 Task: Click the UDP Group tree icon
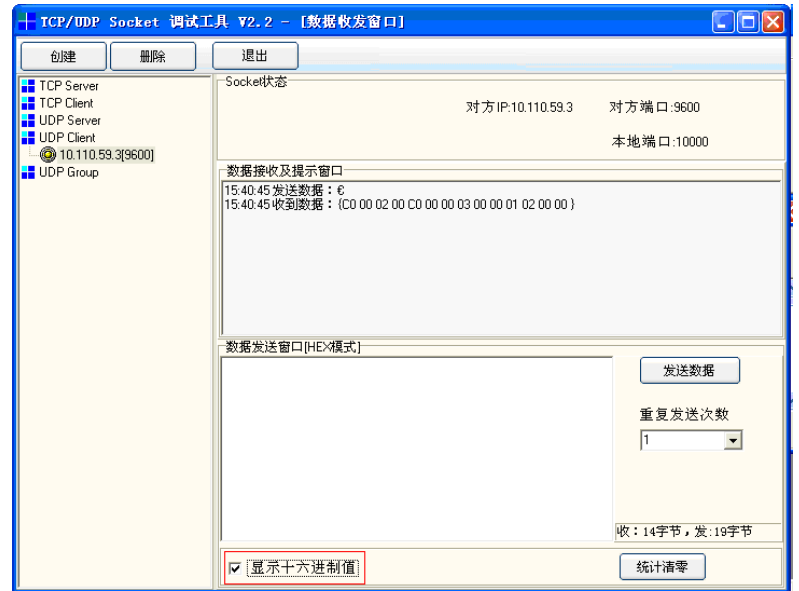coord(28,172)
